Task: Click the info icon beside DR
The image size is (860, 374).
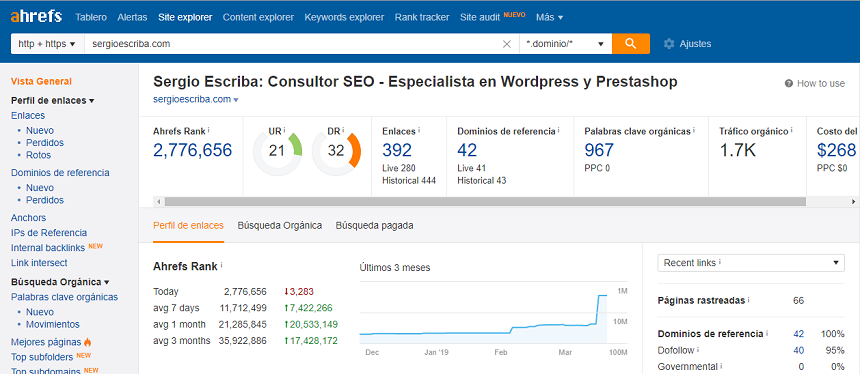Action: (x=343, y=130)
